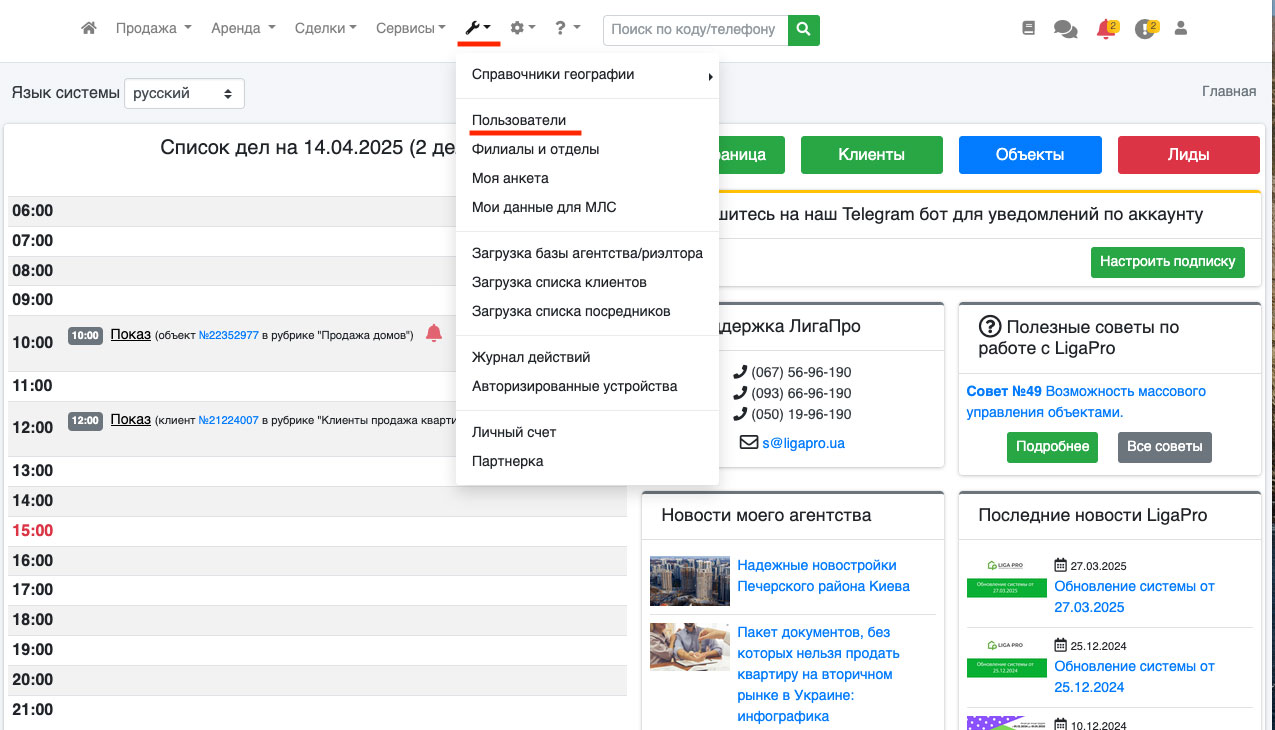
Task: Click the green search magnifier button
Action: pos(804,29)
